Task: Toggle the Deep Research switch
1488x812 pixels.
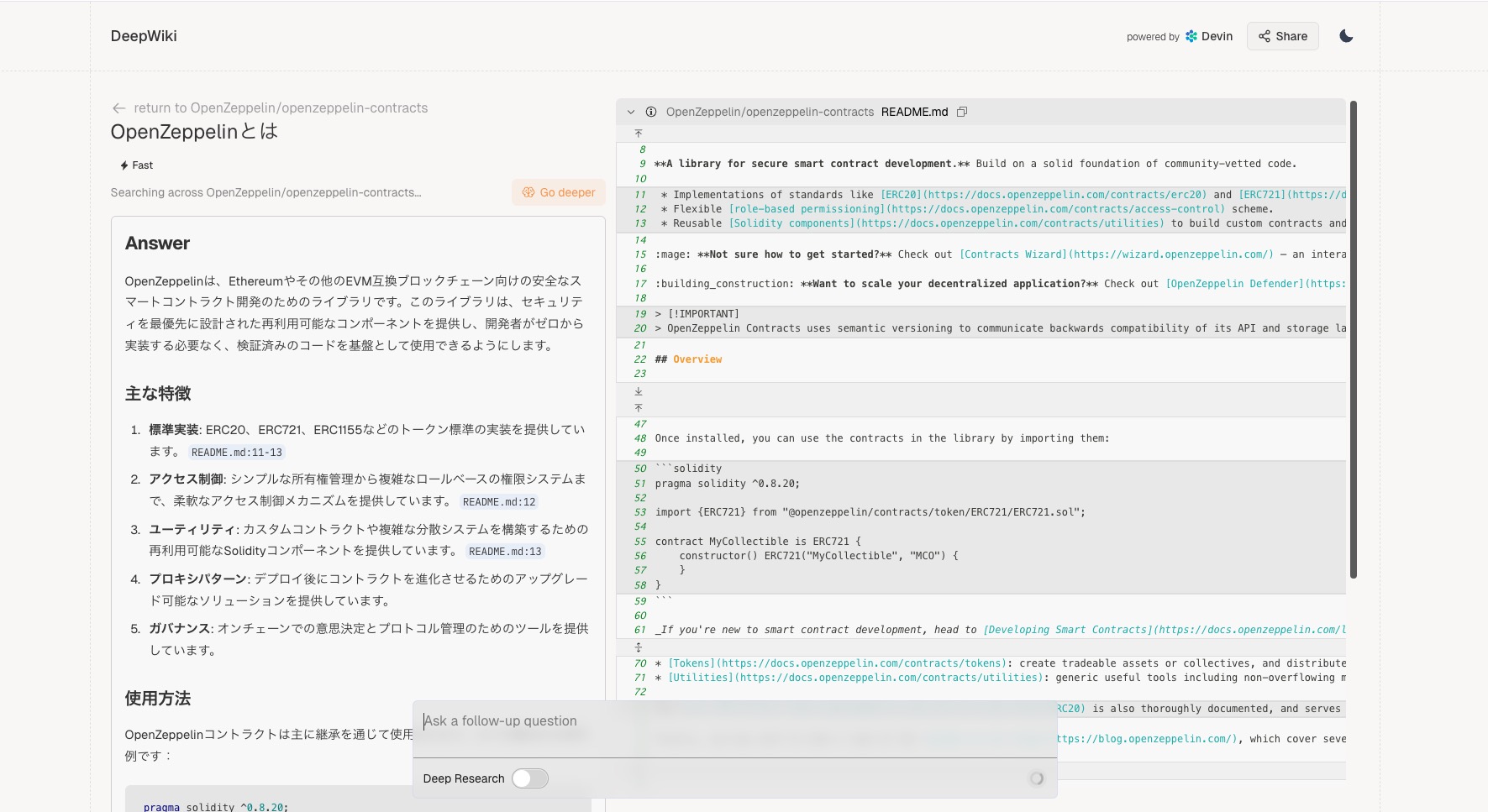Action: pos(530,778)
